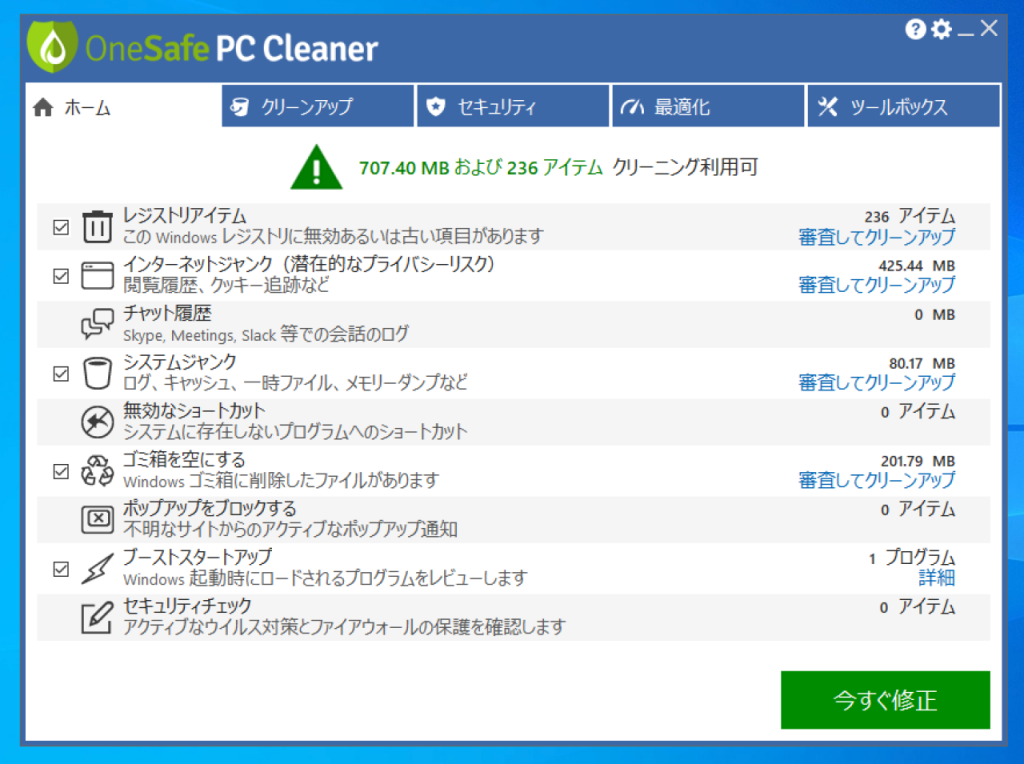Image resolution: width=1024 pixels, height=764 pixels.
Task: Switch to the ホーム tab
Action: coord(123,106)
